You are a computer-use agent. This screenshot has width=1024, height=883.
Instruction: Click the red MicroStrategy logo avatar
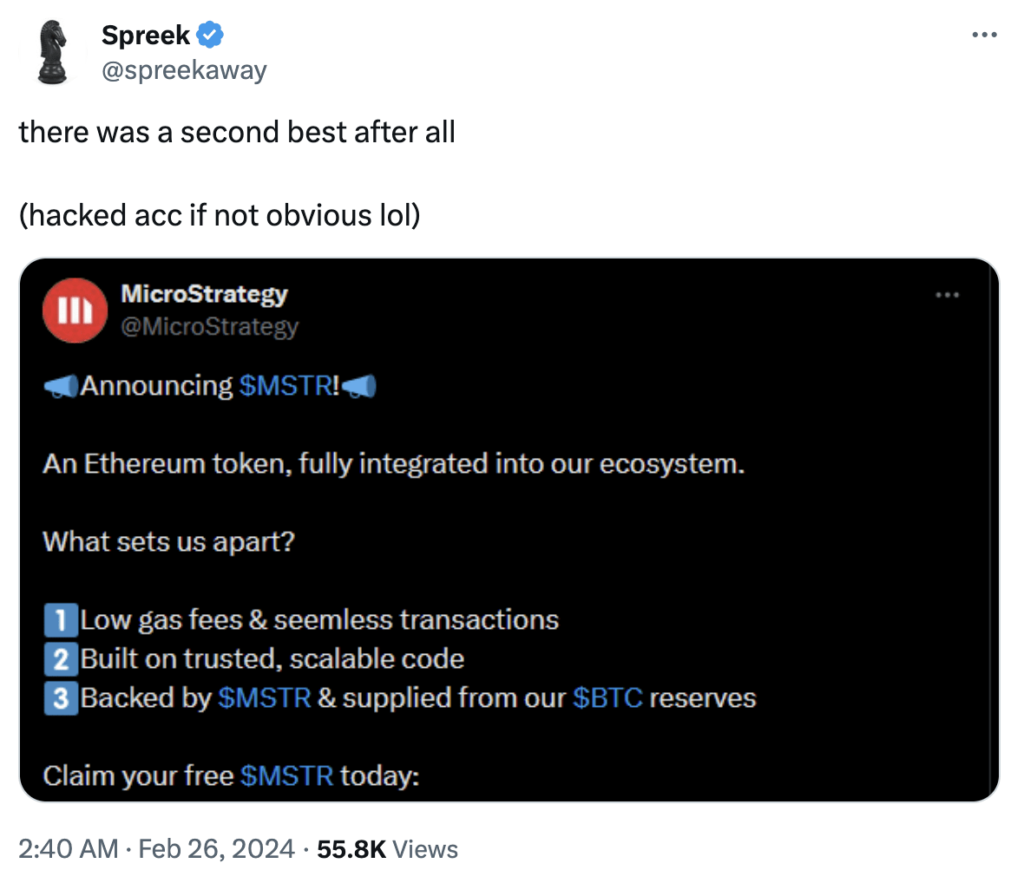point(75,310)
